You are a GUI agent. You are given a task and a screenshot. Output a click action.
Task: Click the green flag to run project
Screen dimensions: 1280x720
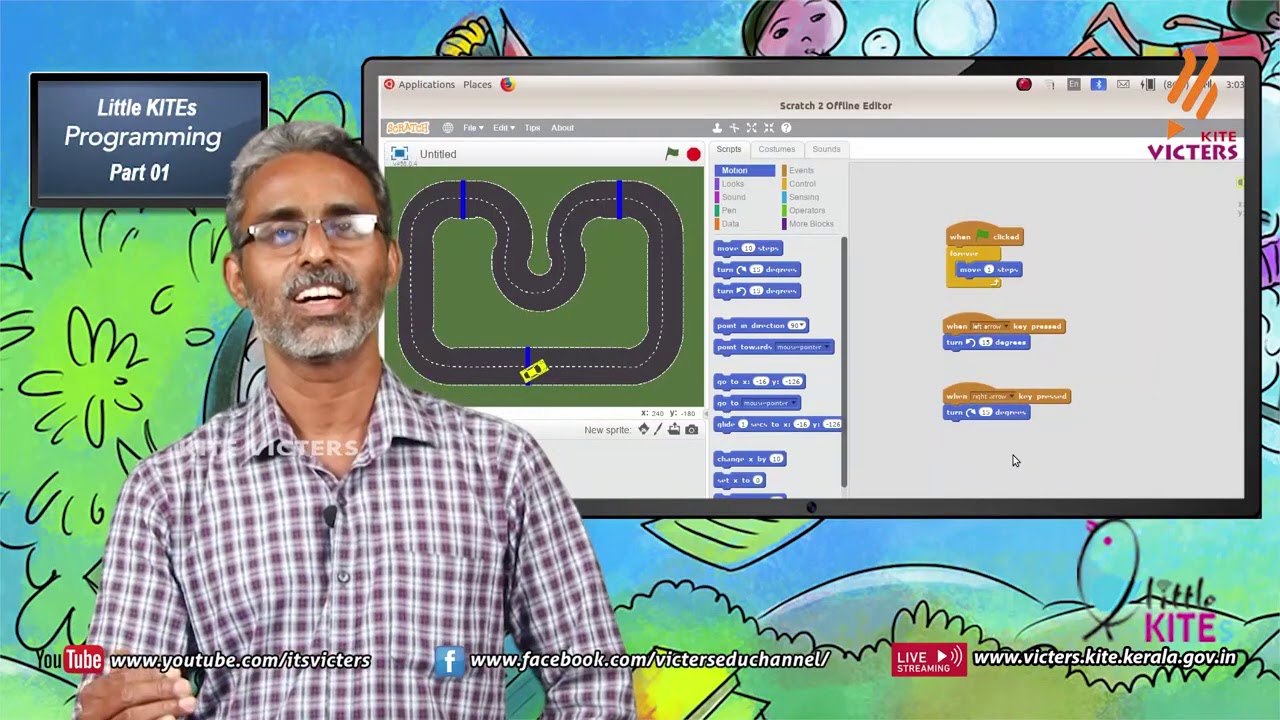[x=672, y=153]
